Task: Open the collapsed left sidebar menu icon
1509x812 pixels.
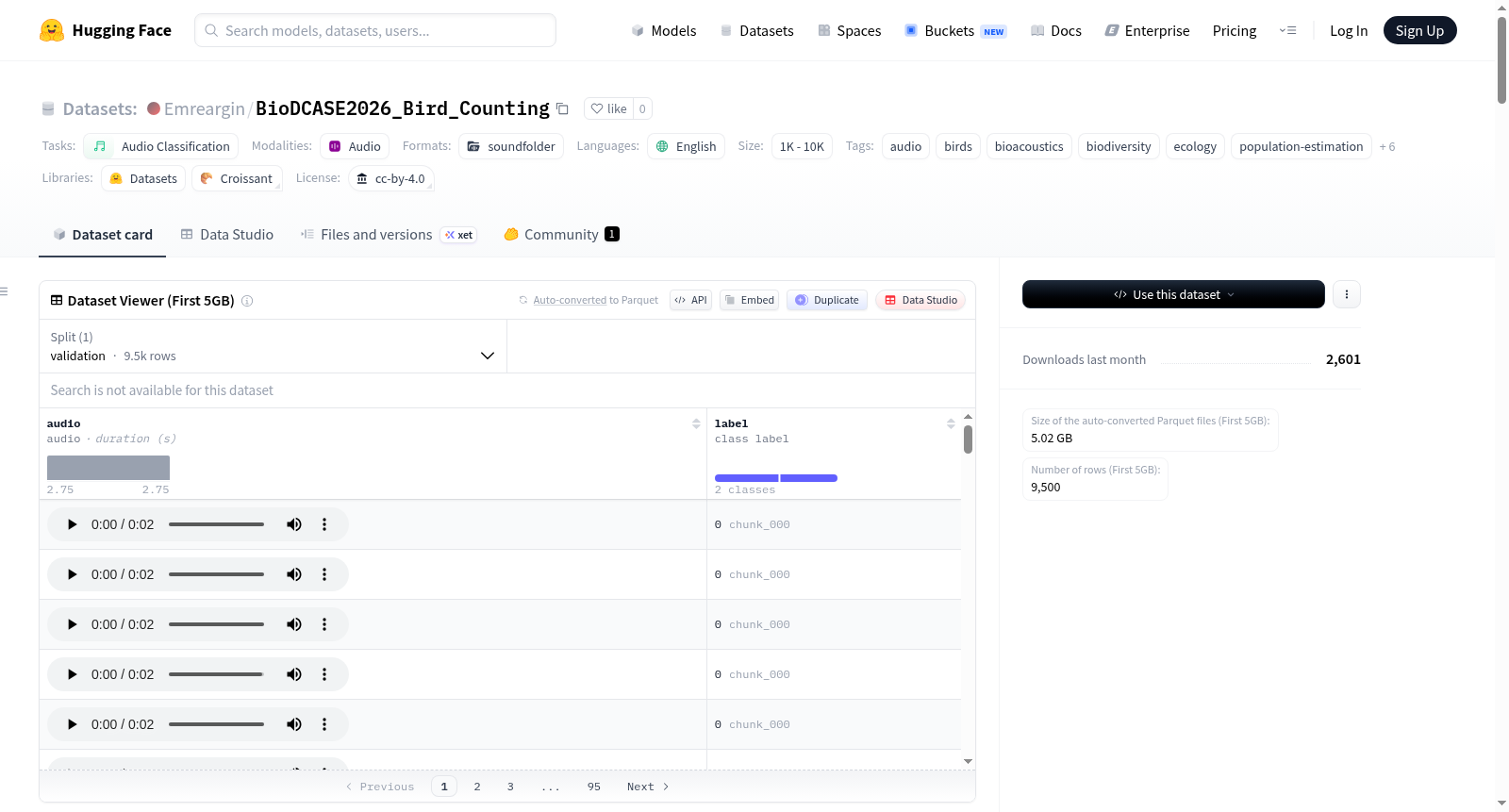Action: [x=5, y=291]
